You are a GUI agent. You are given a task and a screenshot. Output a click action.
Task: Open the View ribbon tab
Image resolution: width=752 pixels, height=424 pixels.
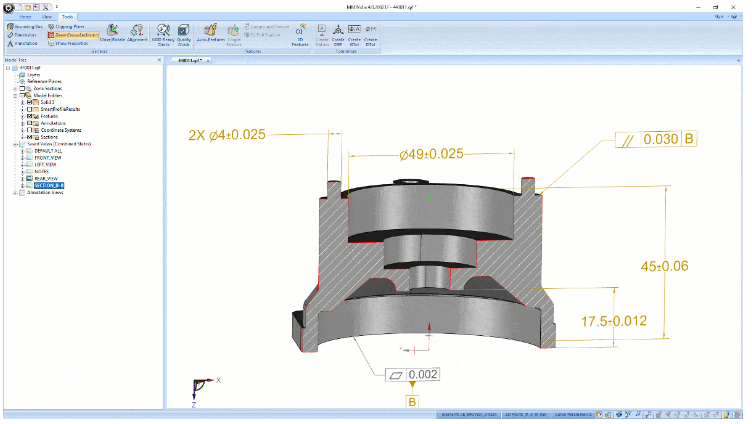46,17
